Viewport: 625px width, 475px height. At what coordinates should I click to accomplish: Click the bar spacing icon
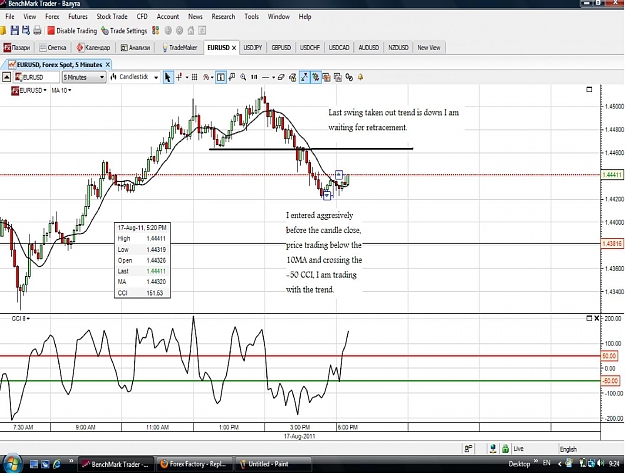(254, 77)
